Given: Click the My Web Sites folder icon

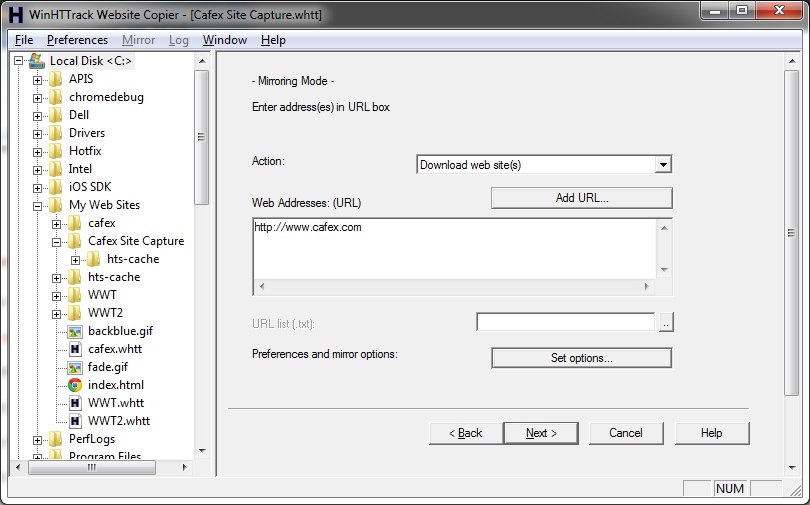Looking at the screenshot, I should (x=55, y=205).
